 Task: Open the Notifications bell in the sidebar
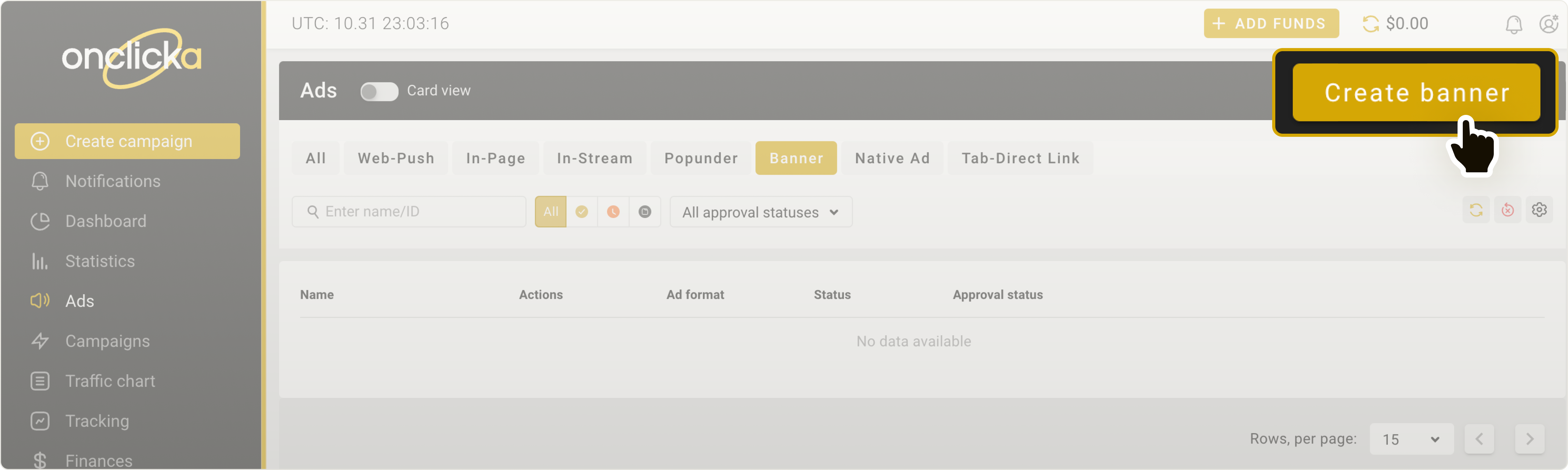[39, 181]
